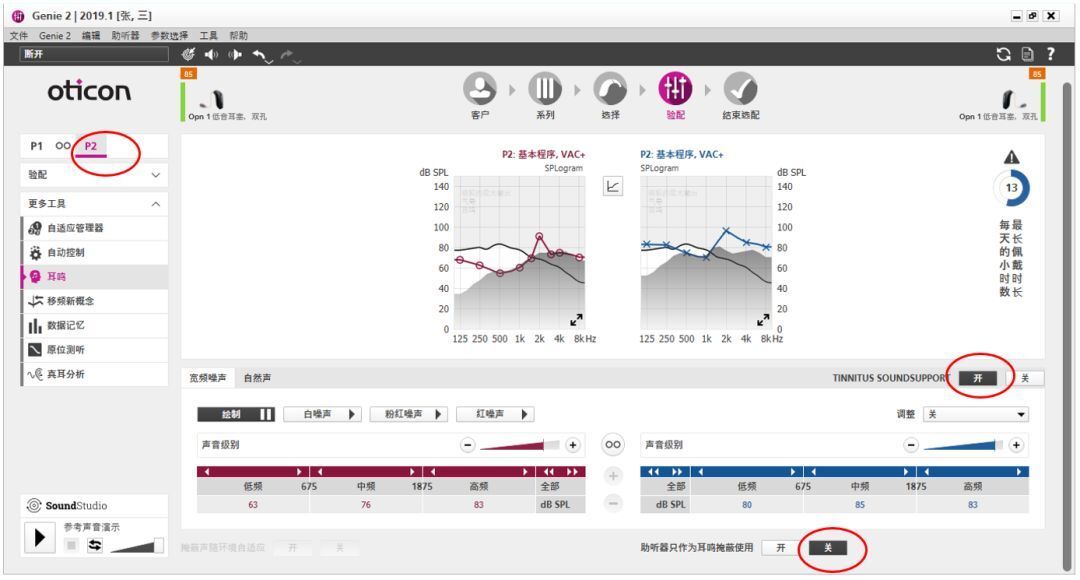Undo the last change with the toolbar arrow
Viewport: 1080px width, 580px height.
261,55
